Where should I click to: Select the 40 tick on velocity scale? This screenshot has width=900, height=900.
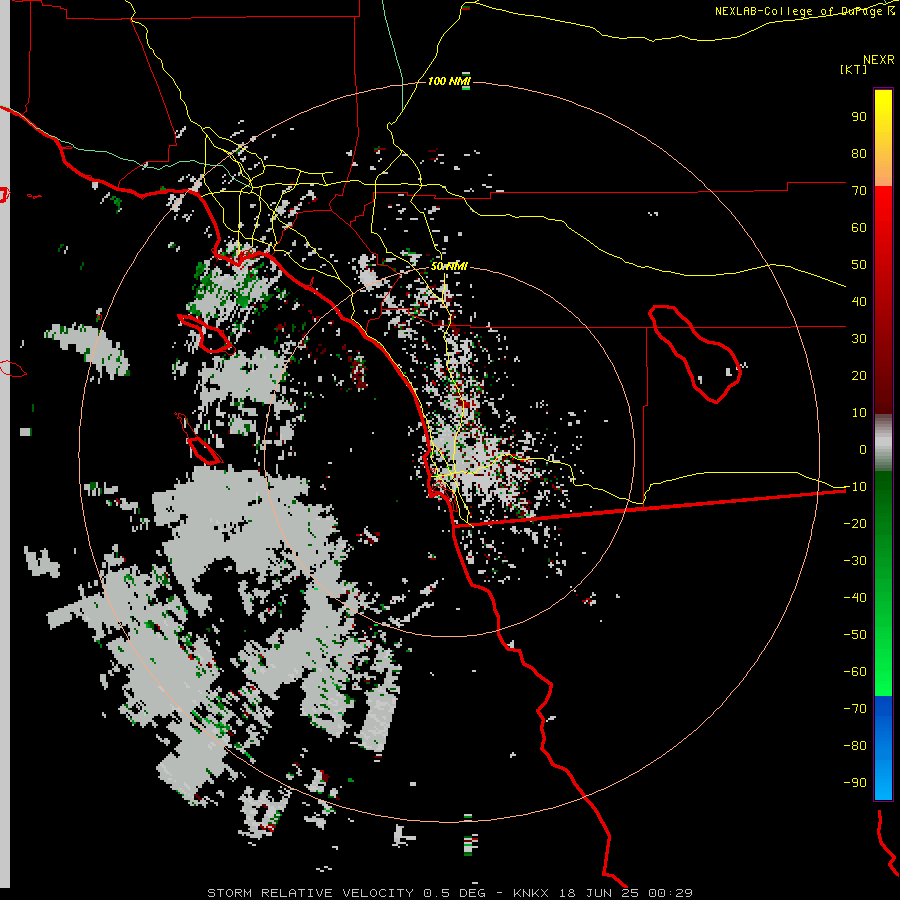pyautogui.click(x=859, y=301)
